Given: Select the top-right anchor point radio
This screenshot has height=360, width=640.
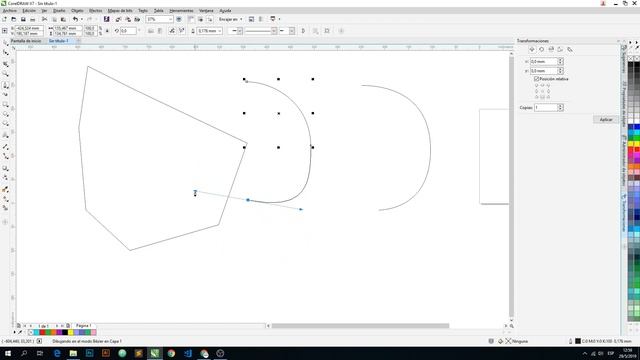Looking at the screenshot, I should [x=548, y=86].
